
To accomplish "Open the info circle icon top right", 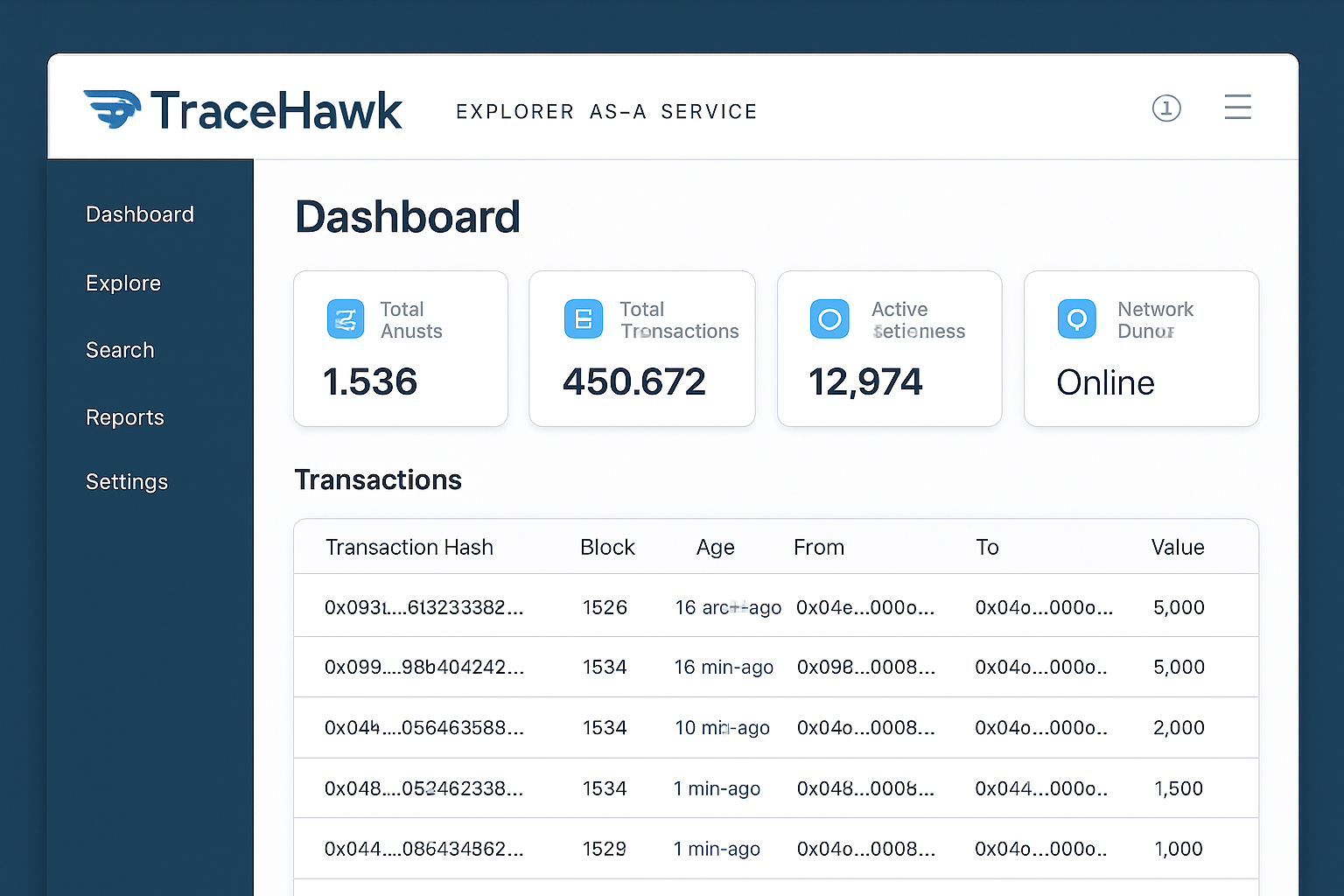I will (x=1166, y=108).
